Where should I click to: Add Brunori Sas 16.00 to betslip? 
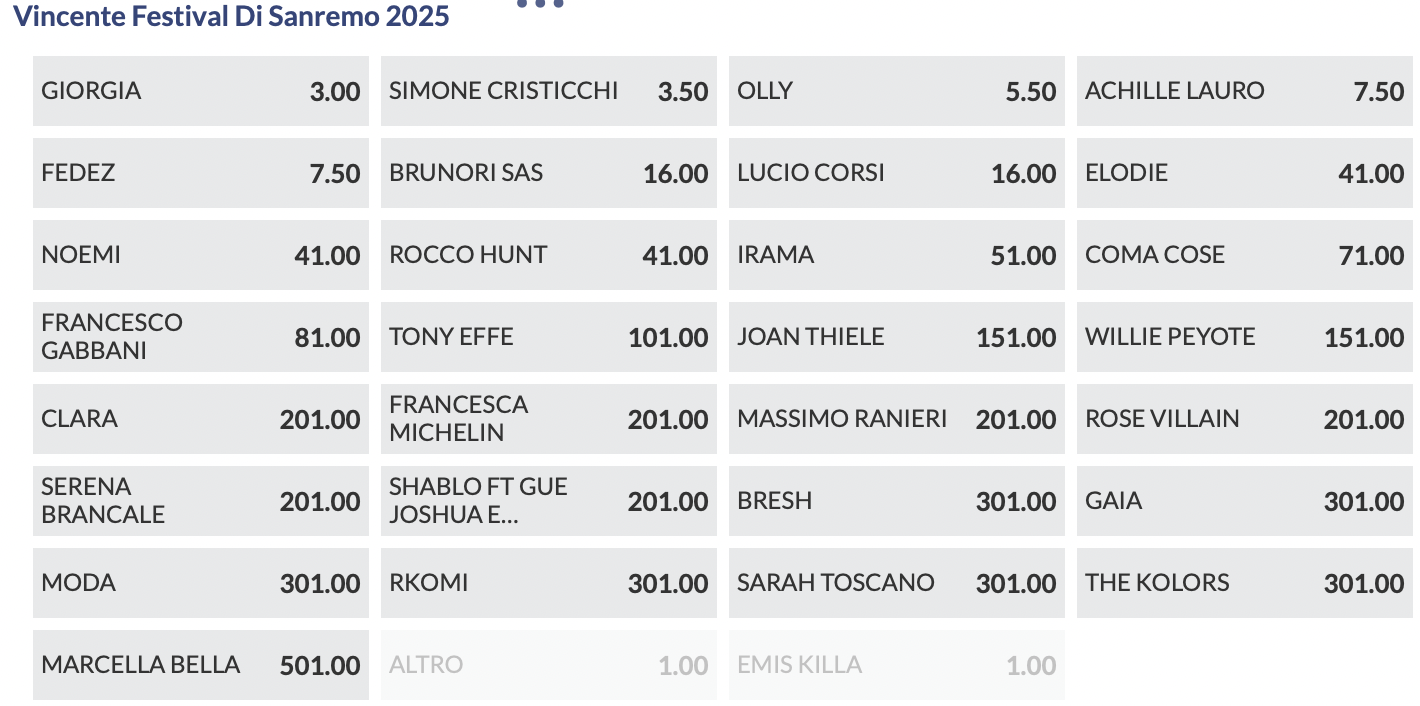click(548, 173)
